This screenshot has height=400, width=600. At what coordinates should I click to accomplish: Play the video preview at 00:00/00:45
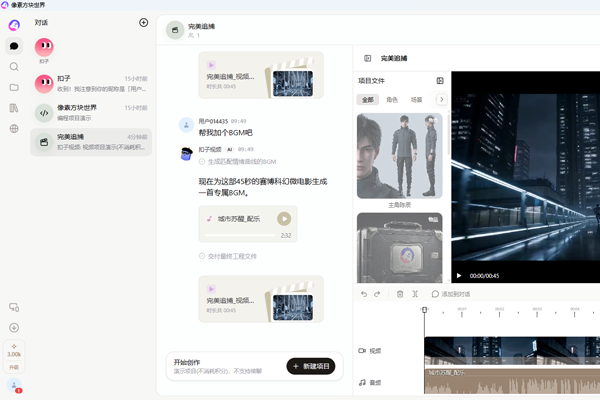[459, 276]
